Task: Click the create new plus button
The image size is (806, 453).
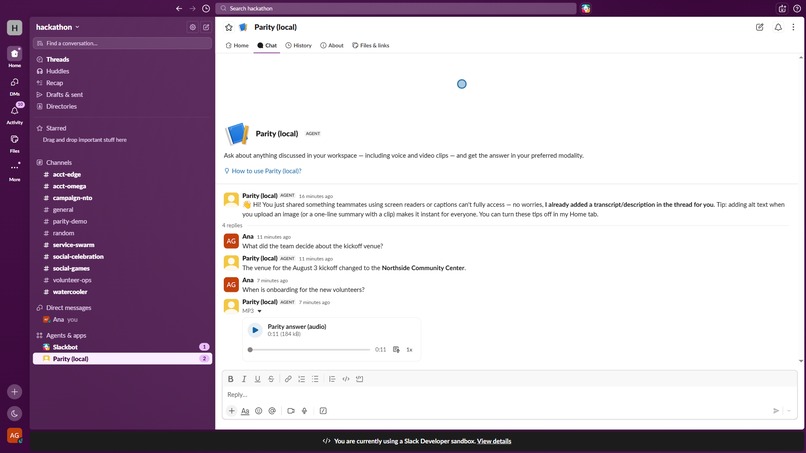Action: (x=14, y=392)
